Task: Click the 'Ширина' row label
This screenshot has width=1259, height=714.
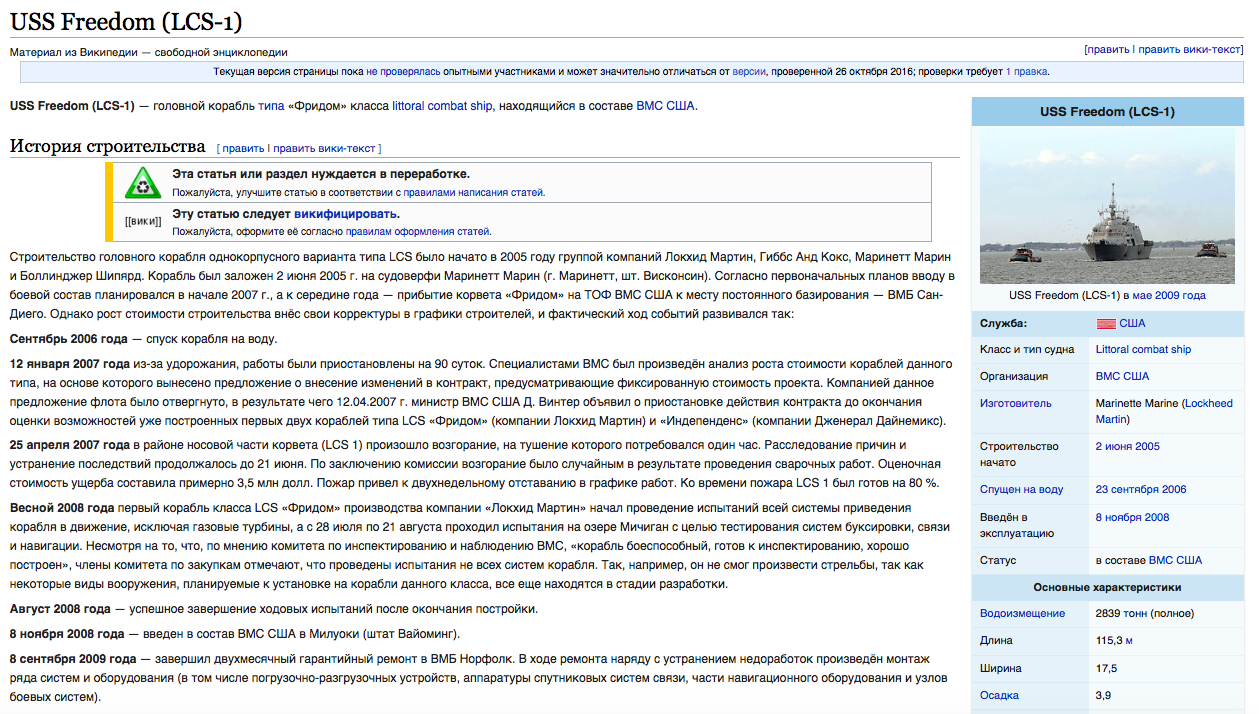Action: pos(1001,668)
